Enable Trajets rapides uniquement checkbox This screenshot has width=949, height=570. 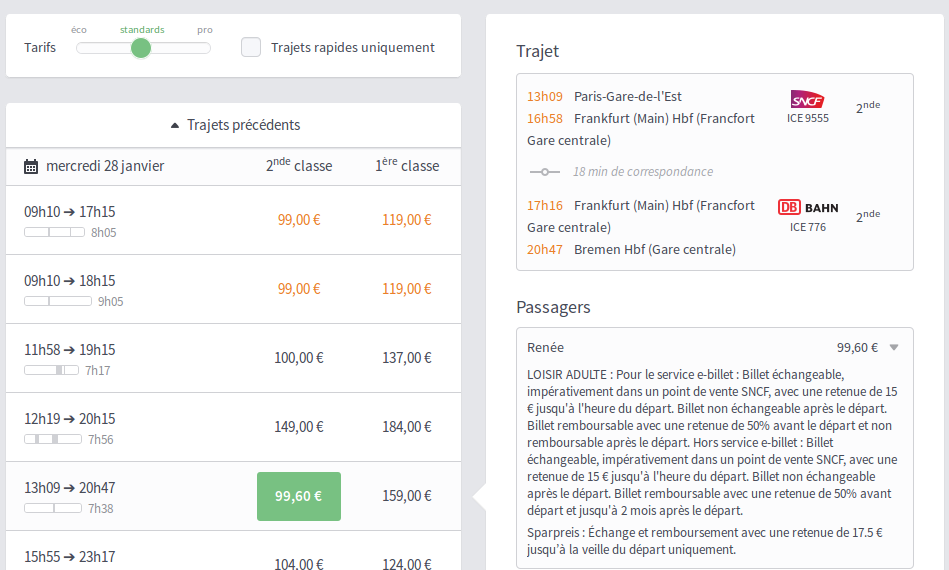click(251, 47)
